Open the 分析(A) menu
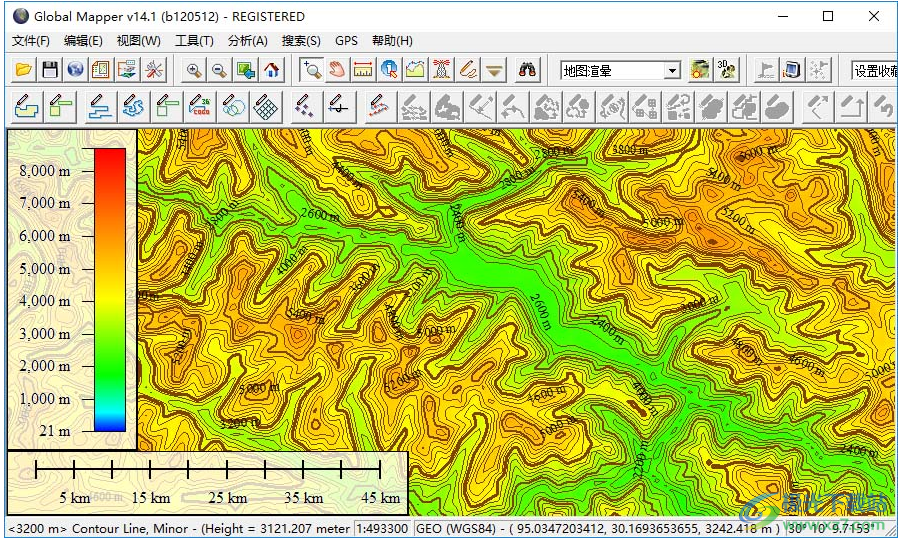 (x=247, y=41)
